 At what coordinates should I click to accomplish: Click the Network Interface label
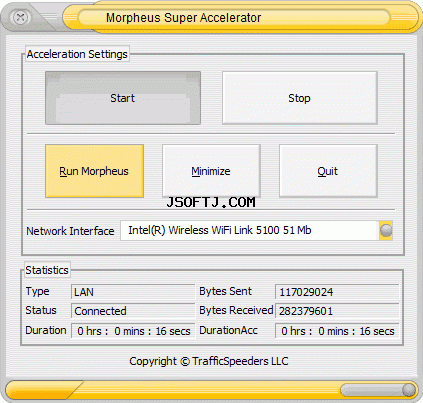tap(70, 231)
